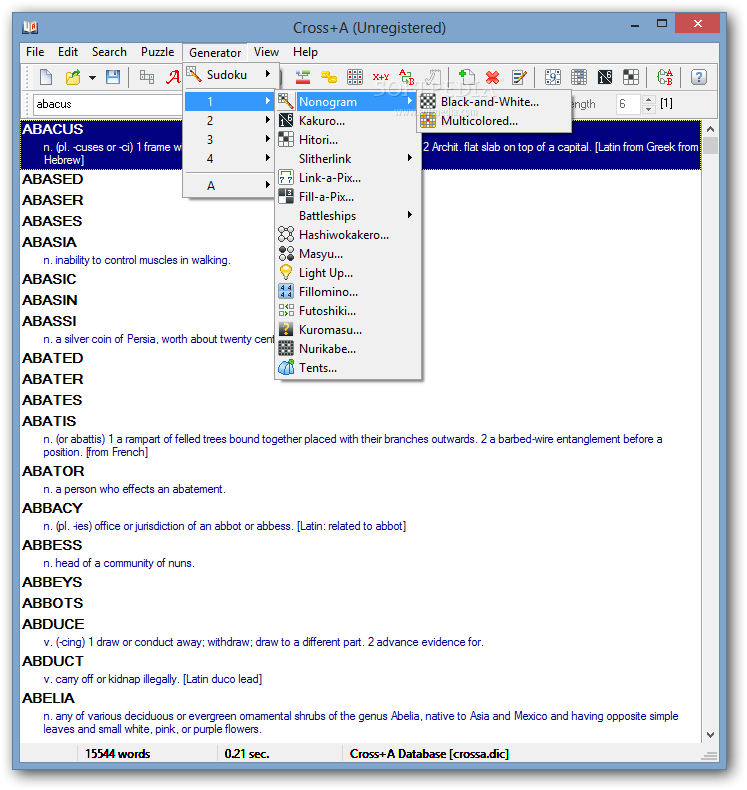
Task: Click the Open file folder icon
Action: pyautogui.click(x=74, y=77)
